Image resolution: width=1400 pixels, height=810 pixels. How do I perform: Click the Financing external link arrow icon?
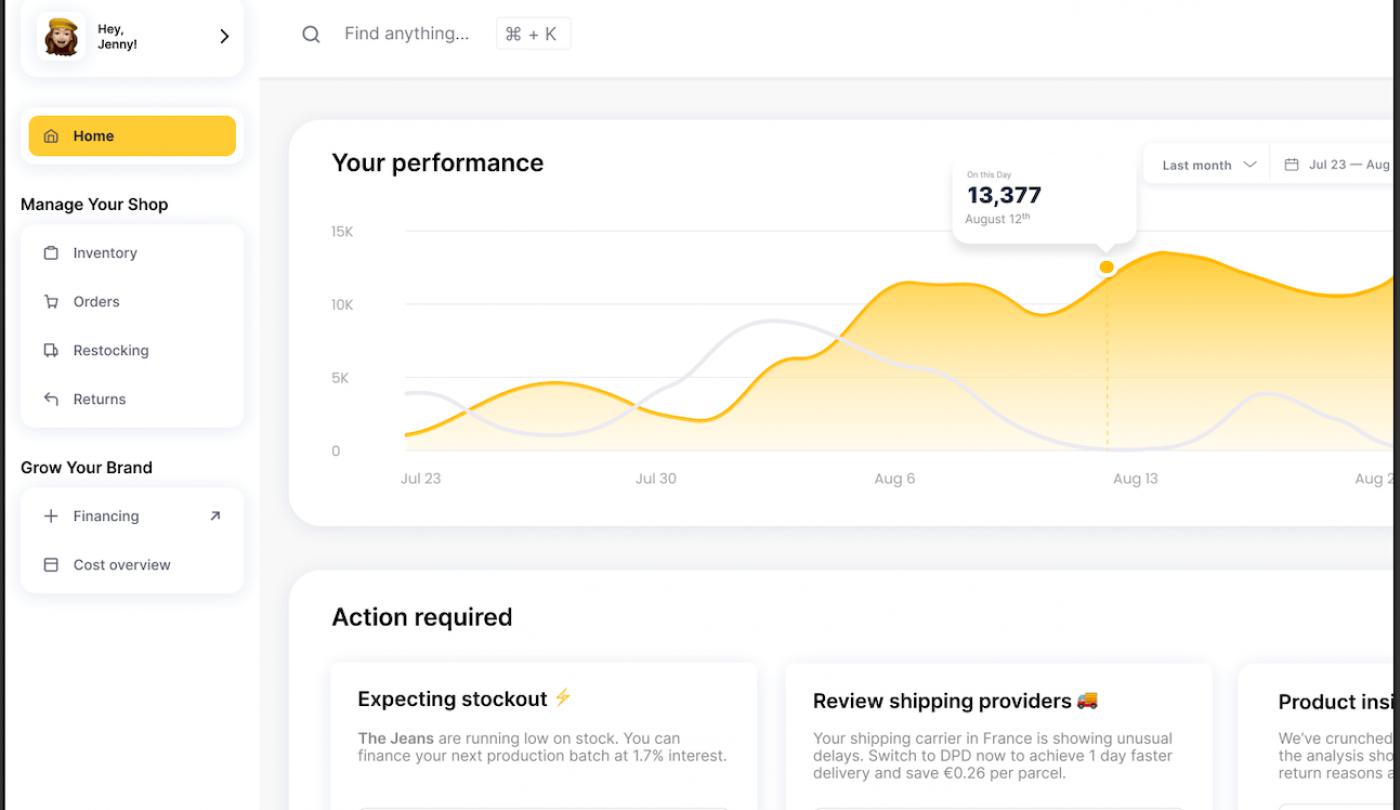pyautogui.click(x=215, y=516)
